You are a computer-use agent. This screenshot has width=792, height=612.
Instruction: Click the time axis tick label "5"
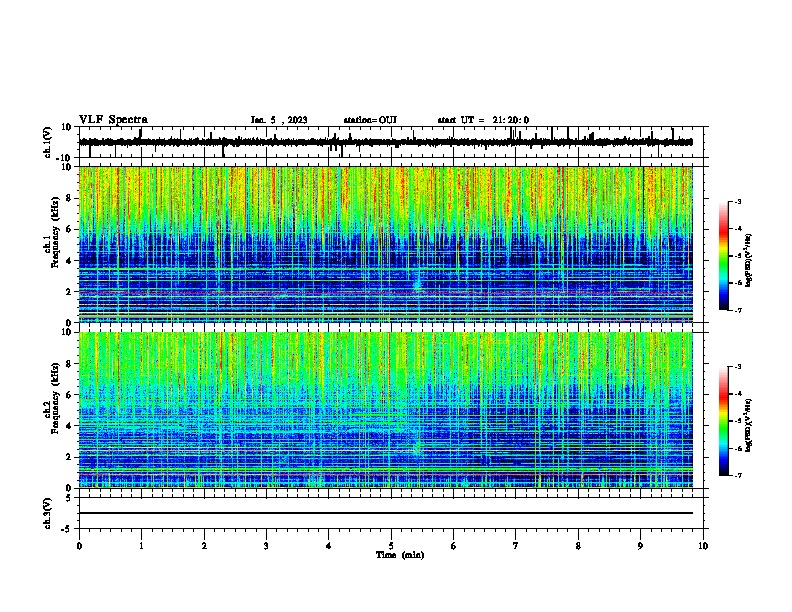point(391,546)
